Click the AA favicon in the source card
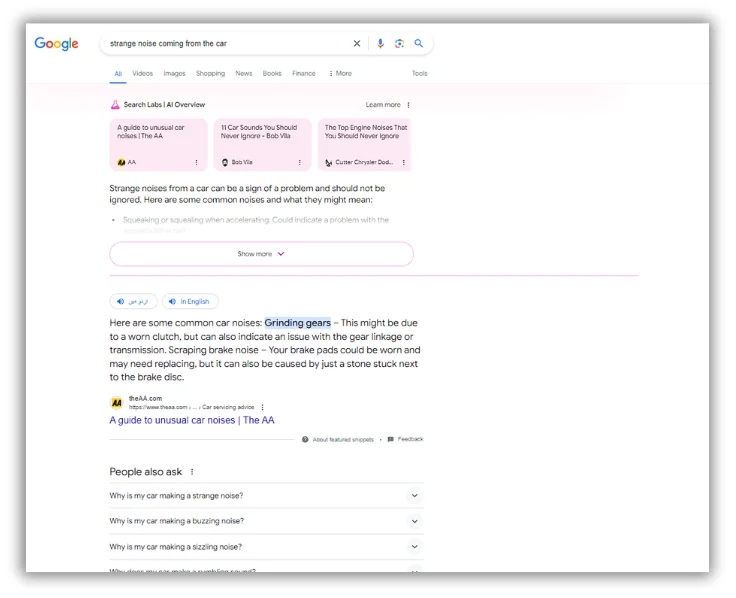This screenshot has width=736, height=598. 121,162
